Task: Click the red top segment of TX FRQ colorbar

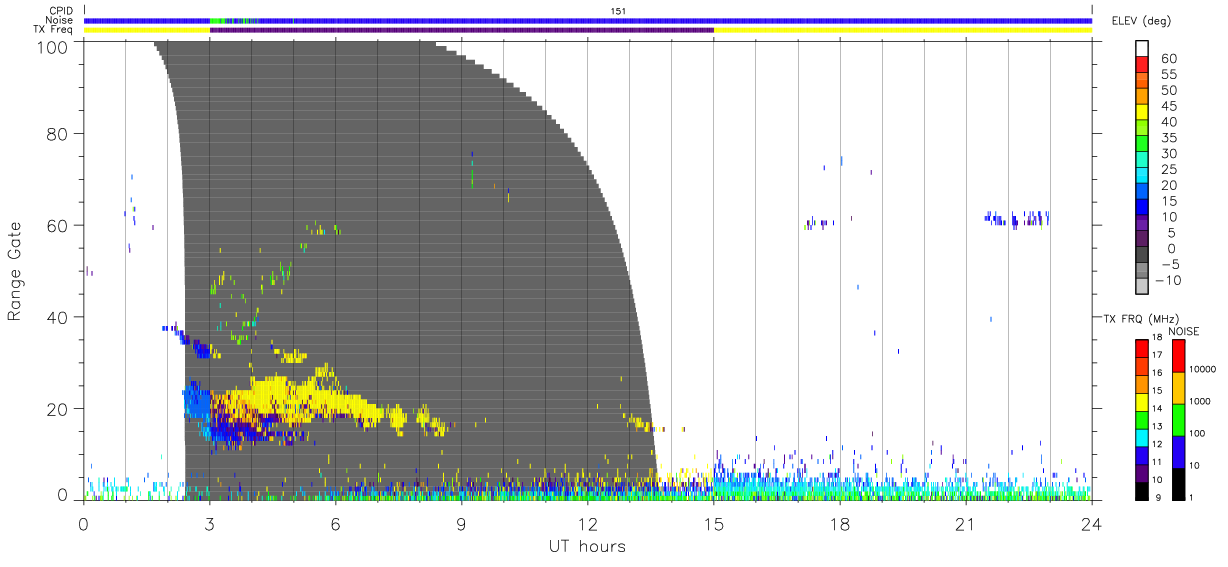Action: tap(1142, 349)
